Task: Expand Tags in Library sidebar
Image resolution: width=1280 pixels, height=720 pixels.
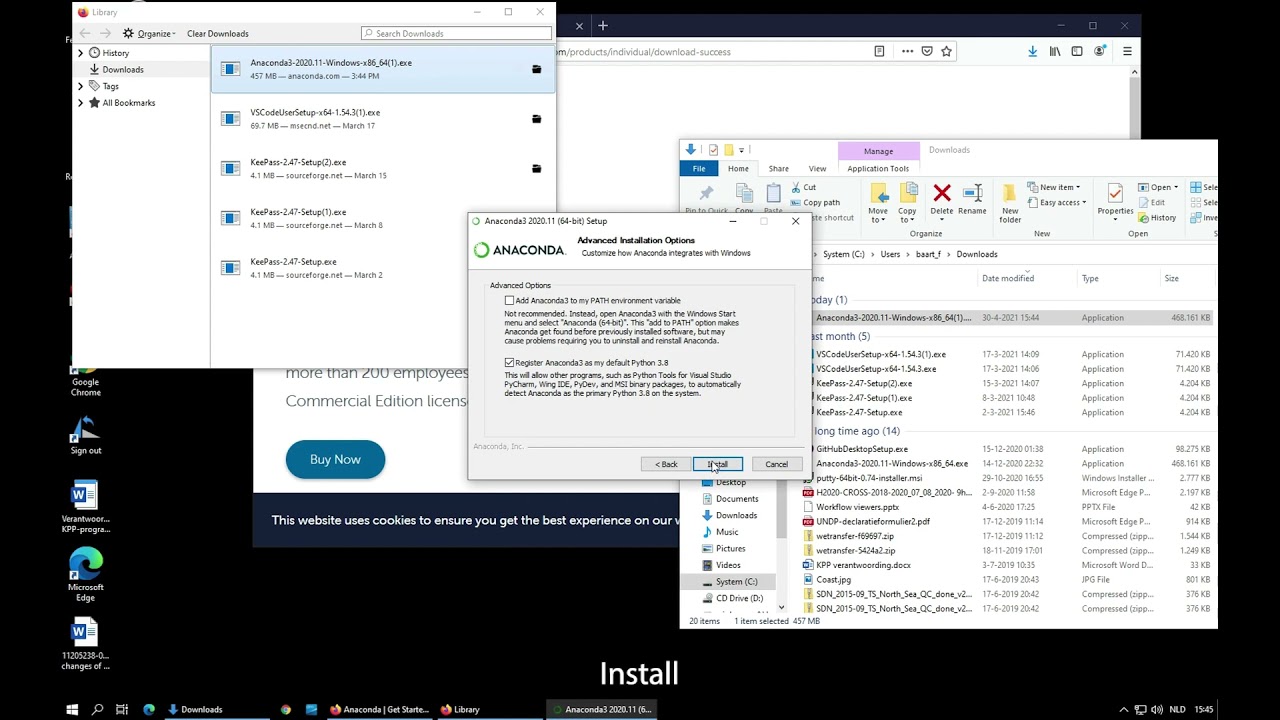Action: 81,86
